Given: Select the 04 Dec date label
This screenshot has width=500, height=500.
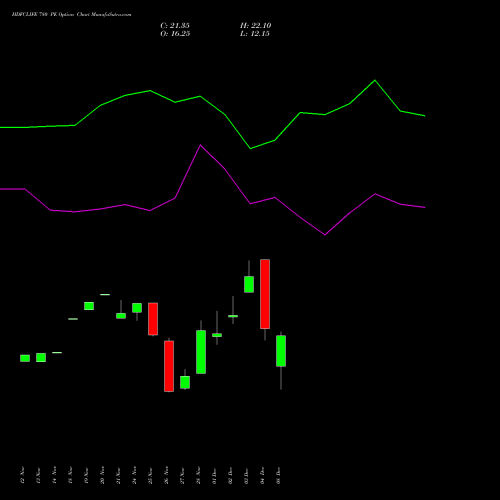Looking at the screenshot, I should [262, 475].
